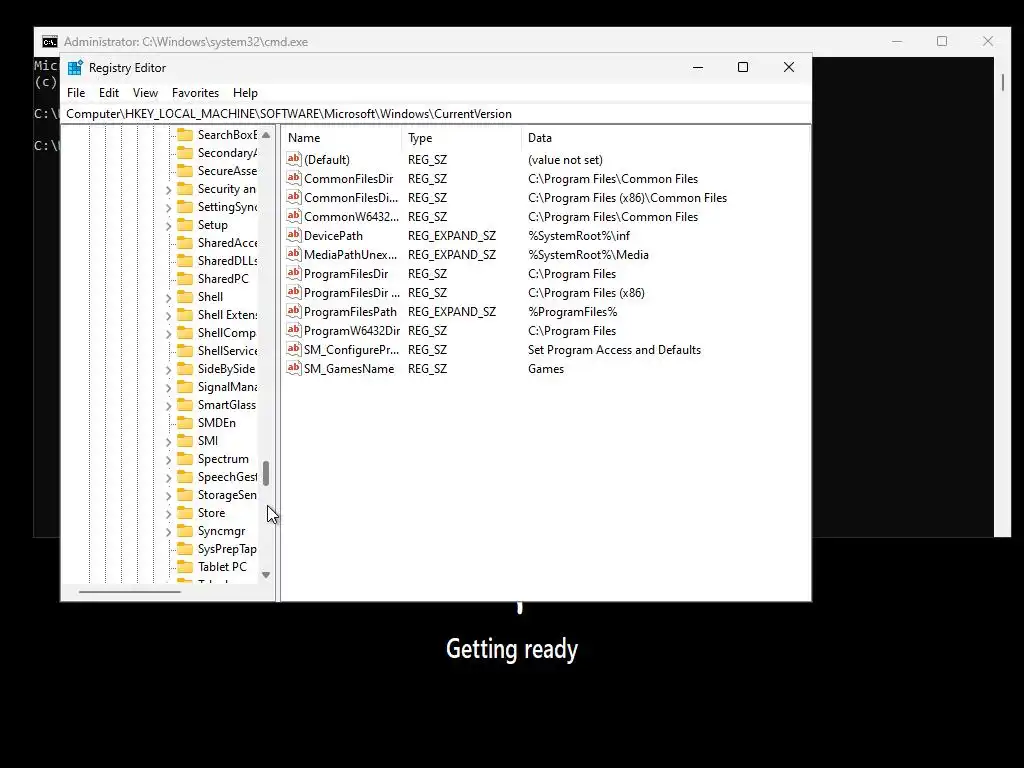Expand the Syncmgr key arrow
Screen dimensions: 1024x768
tap(168, 532)
